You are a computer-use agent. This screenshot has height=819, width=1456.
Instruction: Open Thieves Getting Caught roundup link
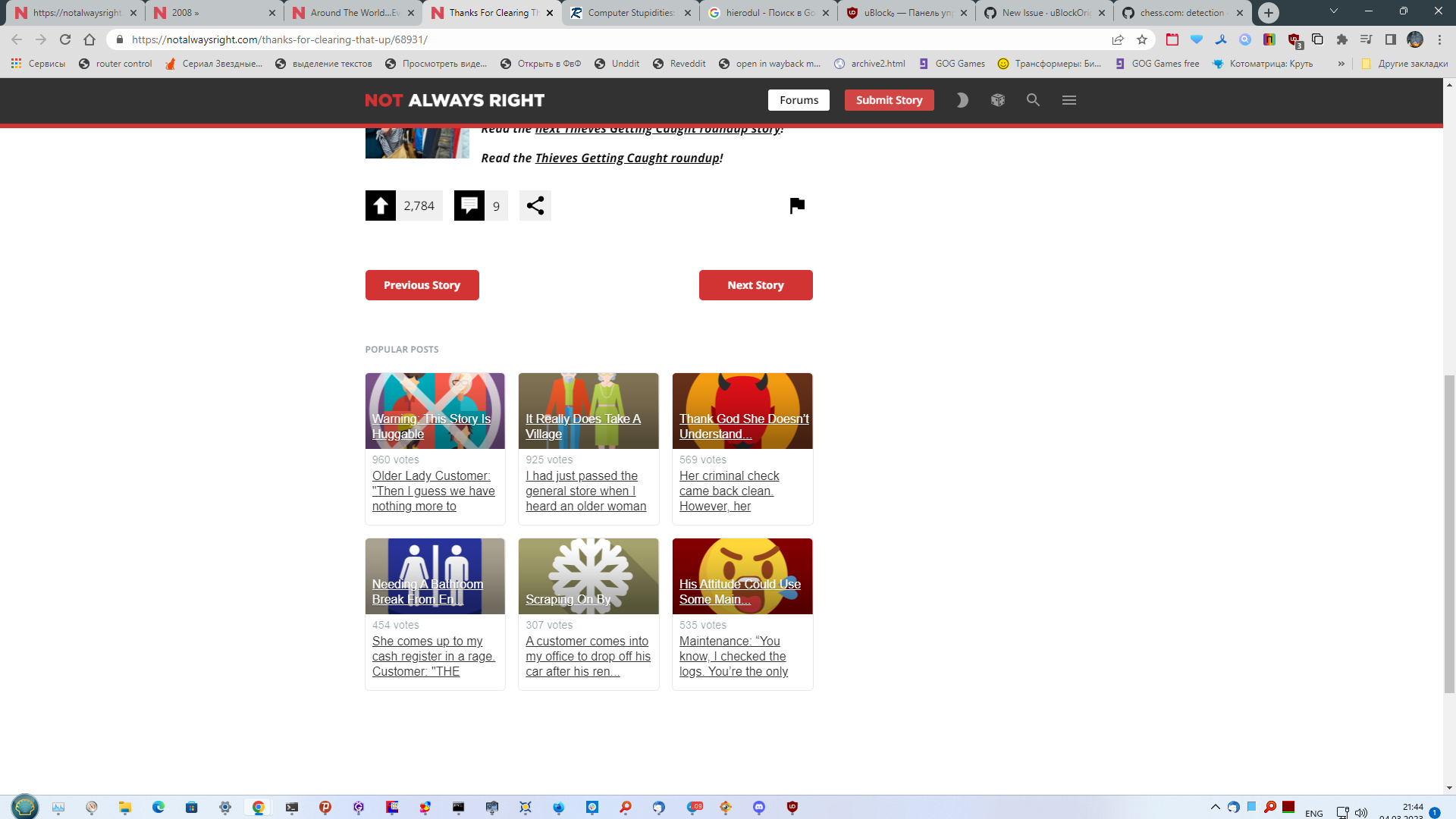627,158
